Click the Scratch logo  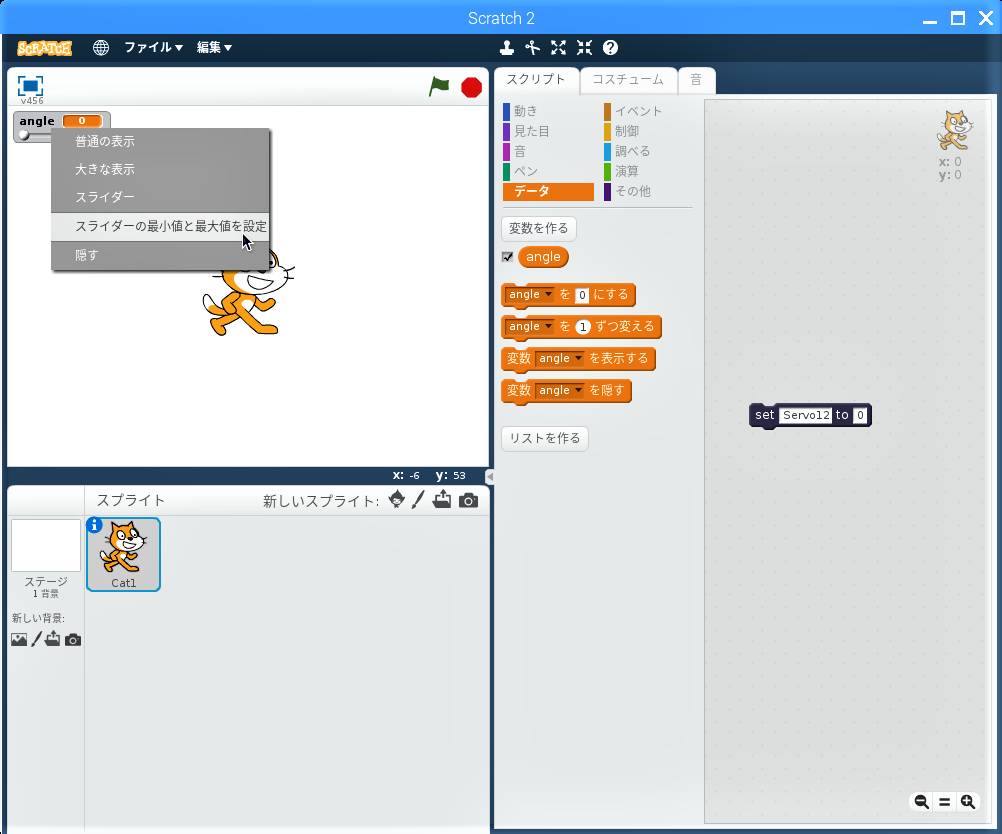pyautogui.click(x=44, y=48)
